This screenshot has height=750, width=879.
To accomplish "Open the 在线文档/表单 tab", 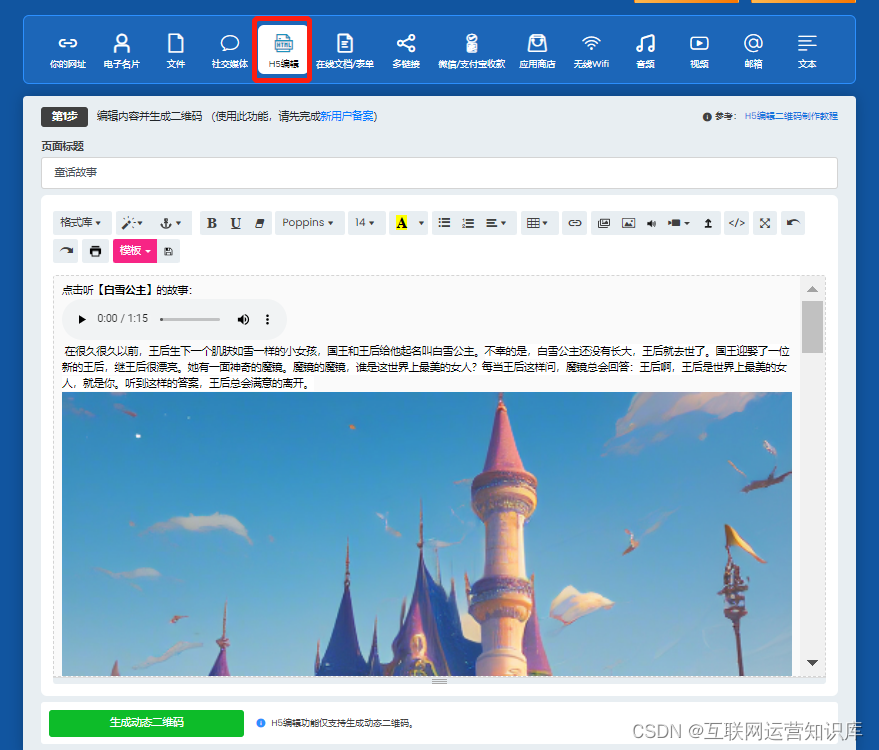I will pos(344,50).
